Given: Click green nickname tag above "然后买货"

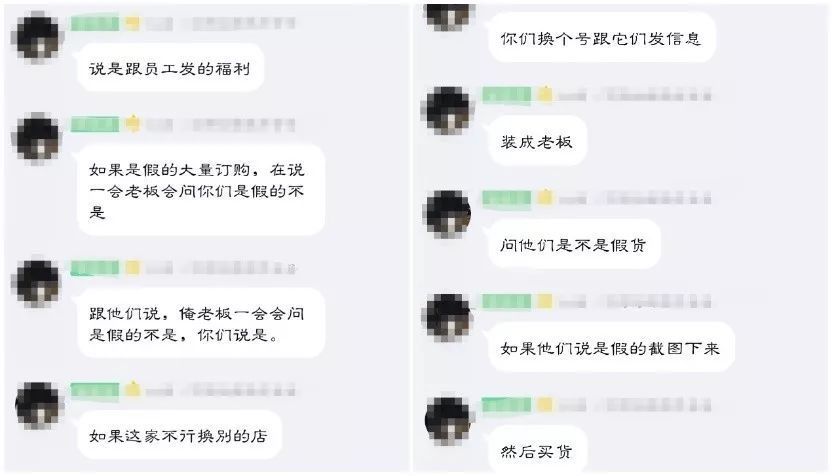Looking at the screenshot, I should point(506,405).
